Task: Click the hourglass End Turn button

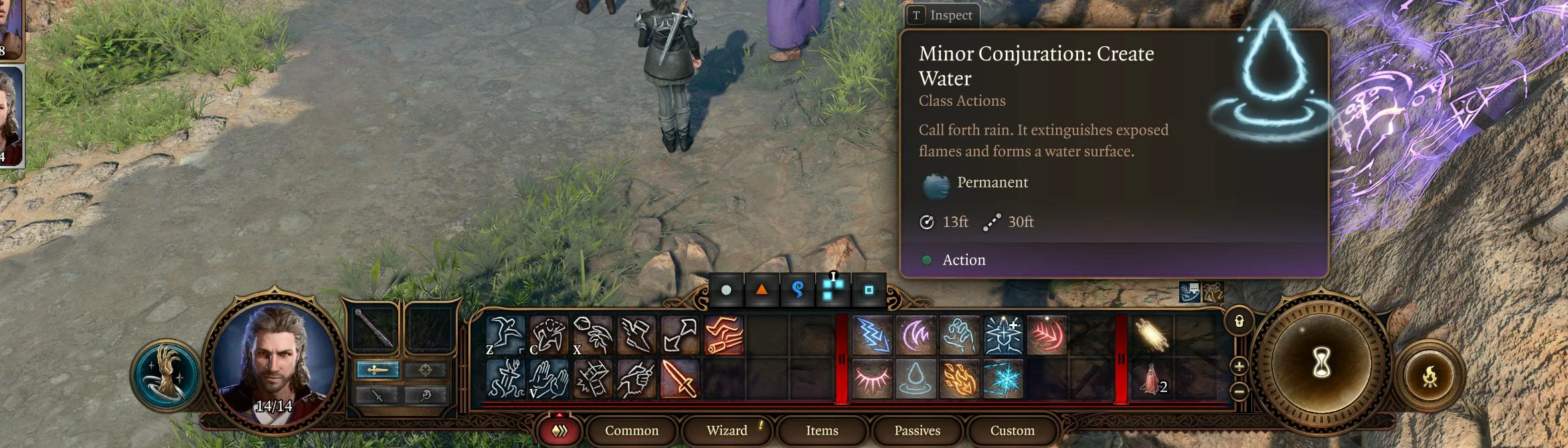Action: pos(1320,364)
